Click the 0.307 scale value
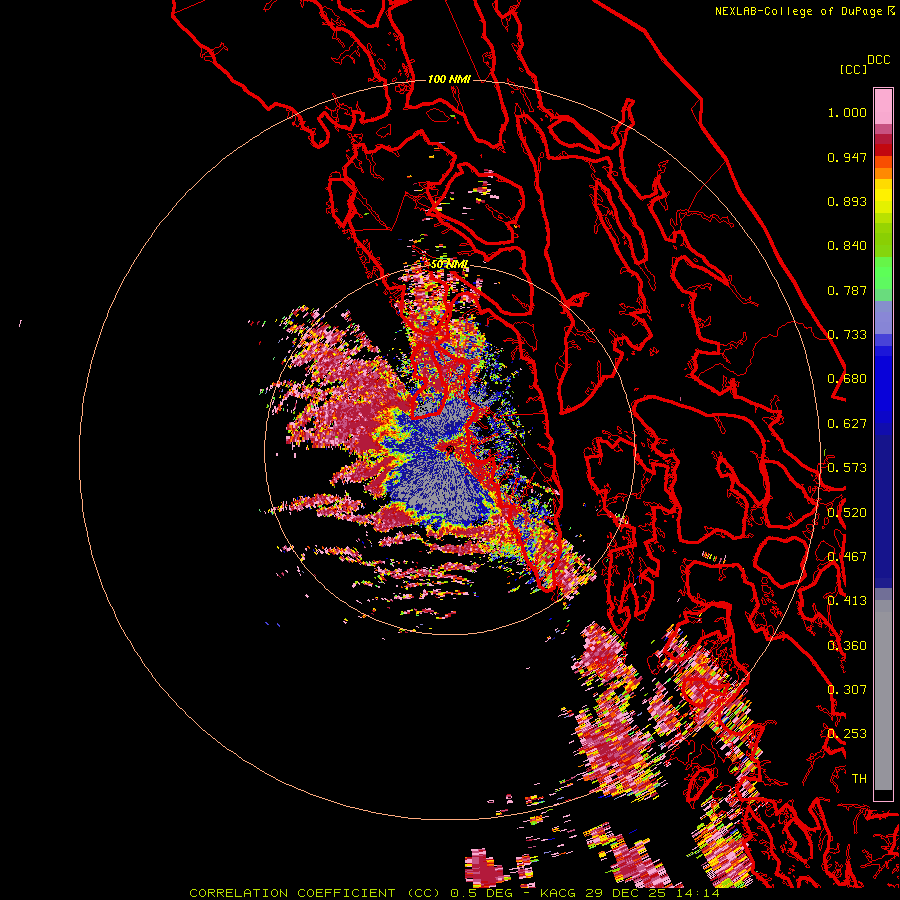900x900 pixels. pyautogui.click(x=847, y=690)
